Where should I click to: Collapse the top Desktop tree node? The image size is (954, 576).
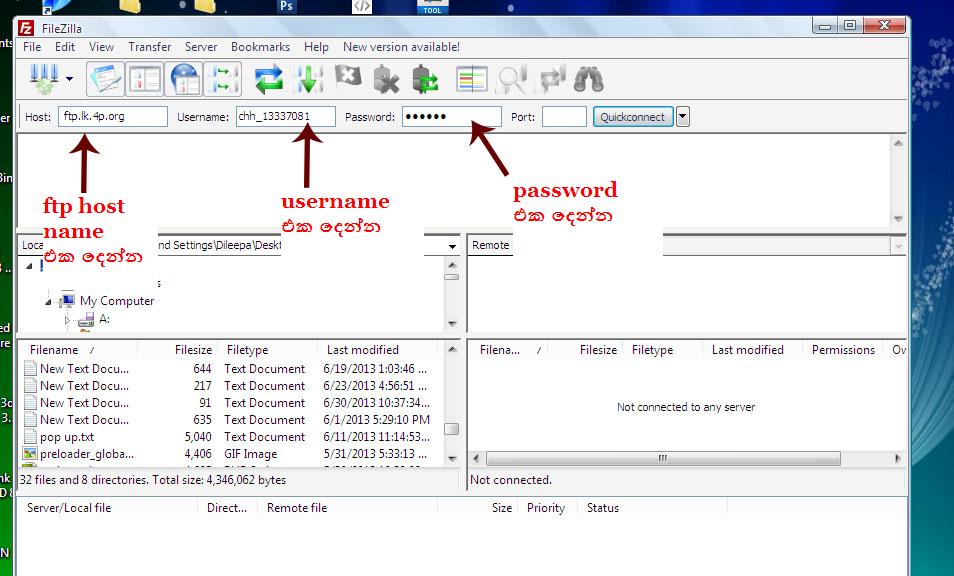point(29,266)
